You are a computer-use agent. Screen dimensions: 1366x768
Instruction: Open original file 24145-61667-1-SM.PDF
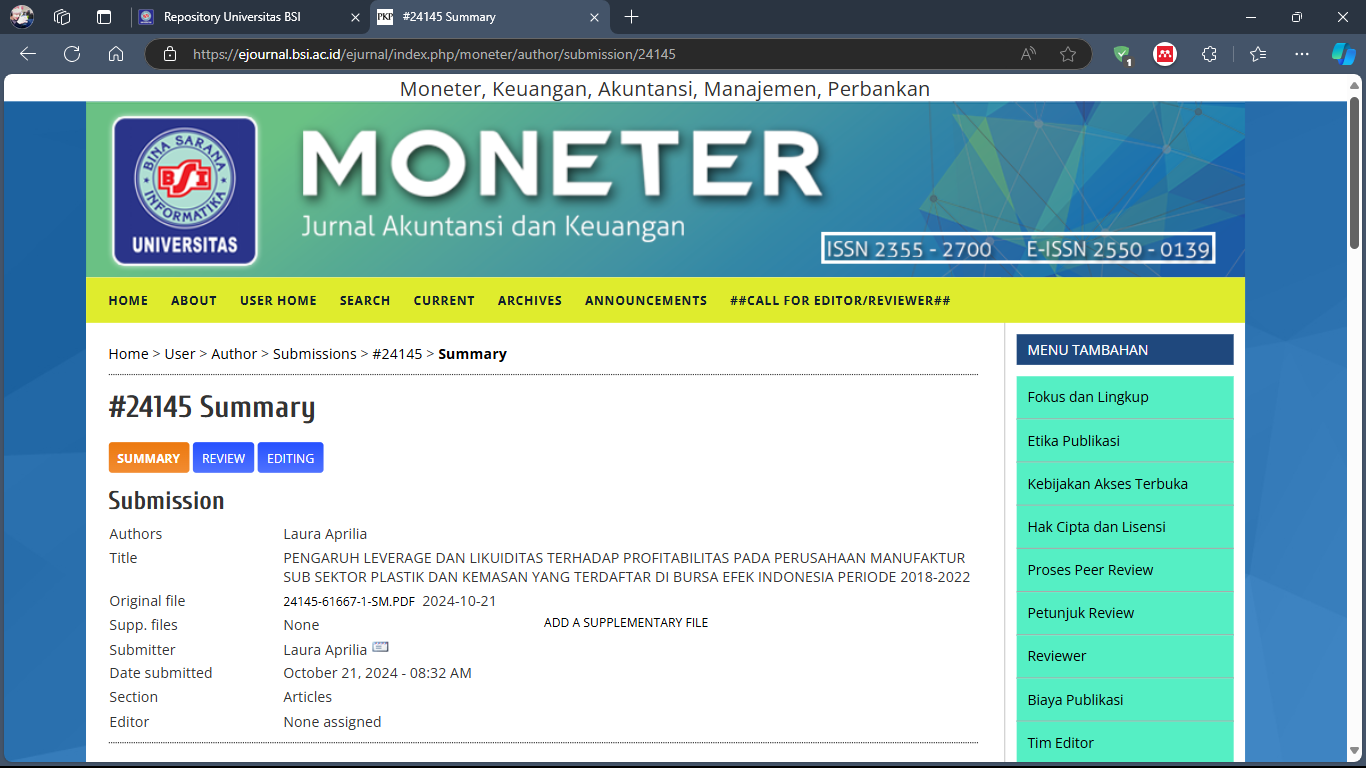click(x=349, y=602)
